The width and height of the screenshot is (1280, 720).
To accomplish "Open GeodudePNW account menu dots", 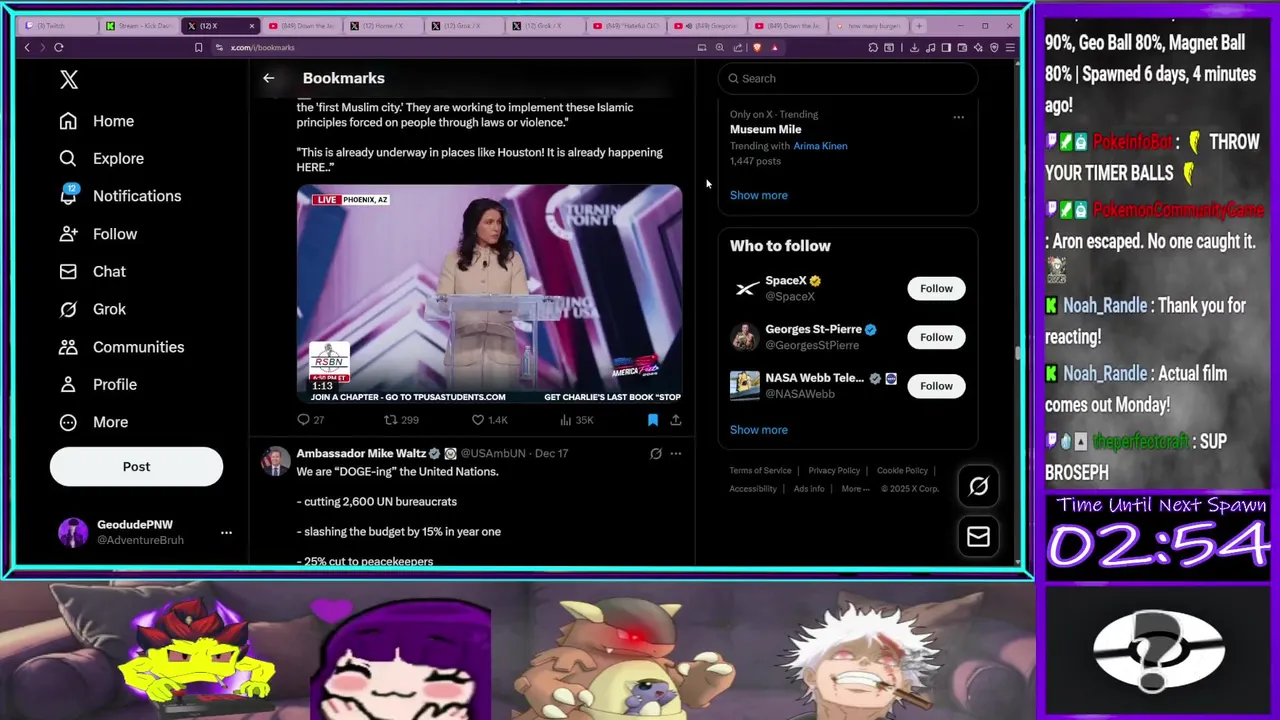I will click(226, 532).
